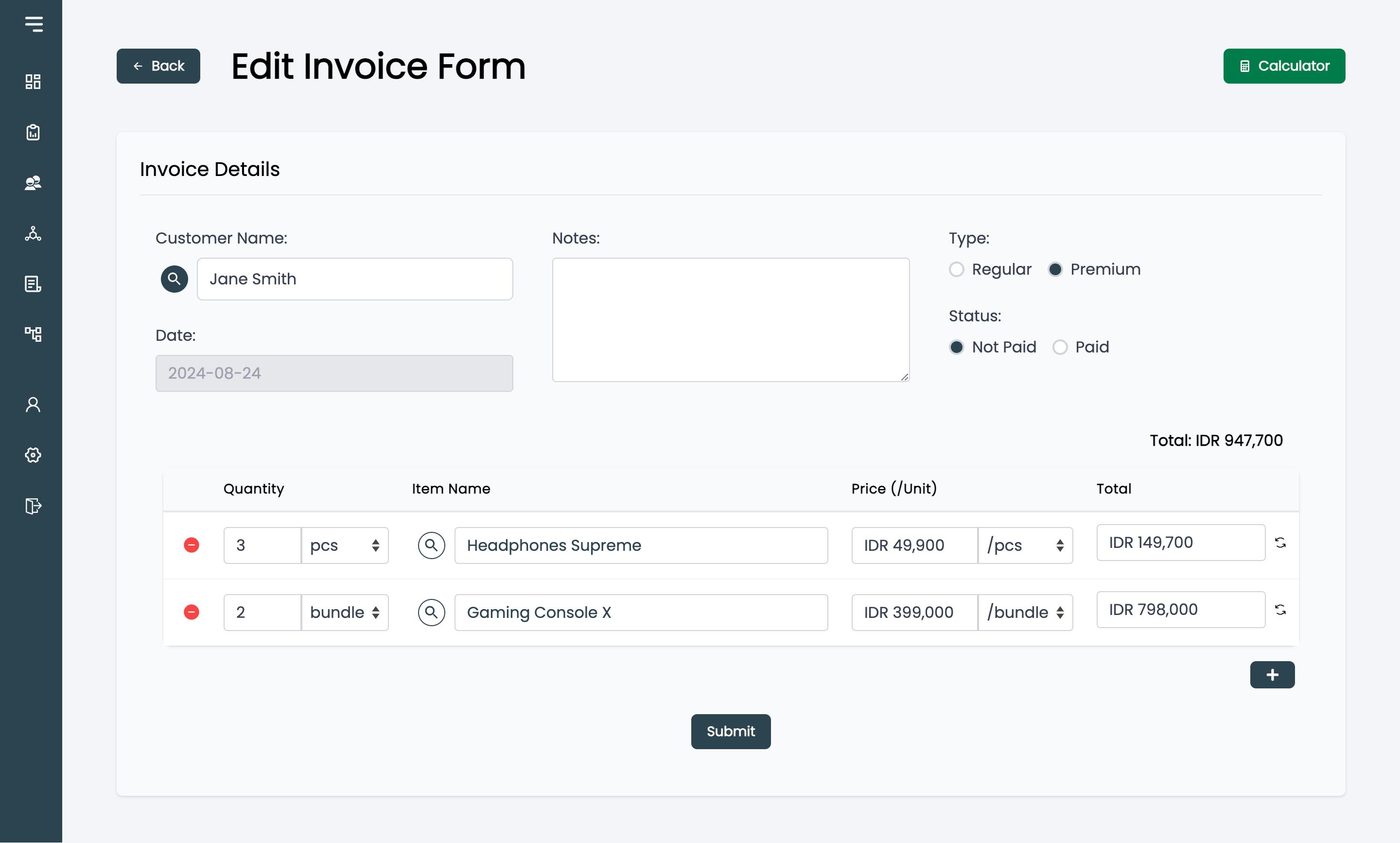1400x843 pixels.
Task: Click the Date field 2024-08-24
Action: [334, 373]
